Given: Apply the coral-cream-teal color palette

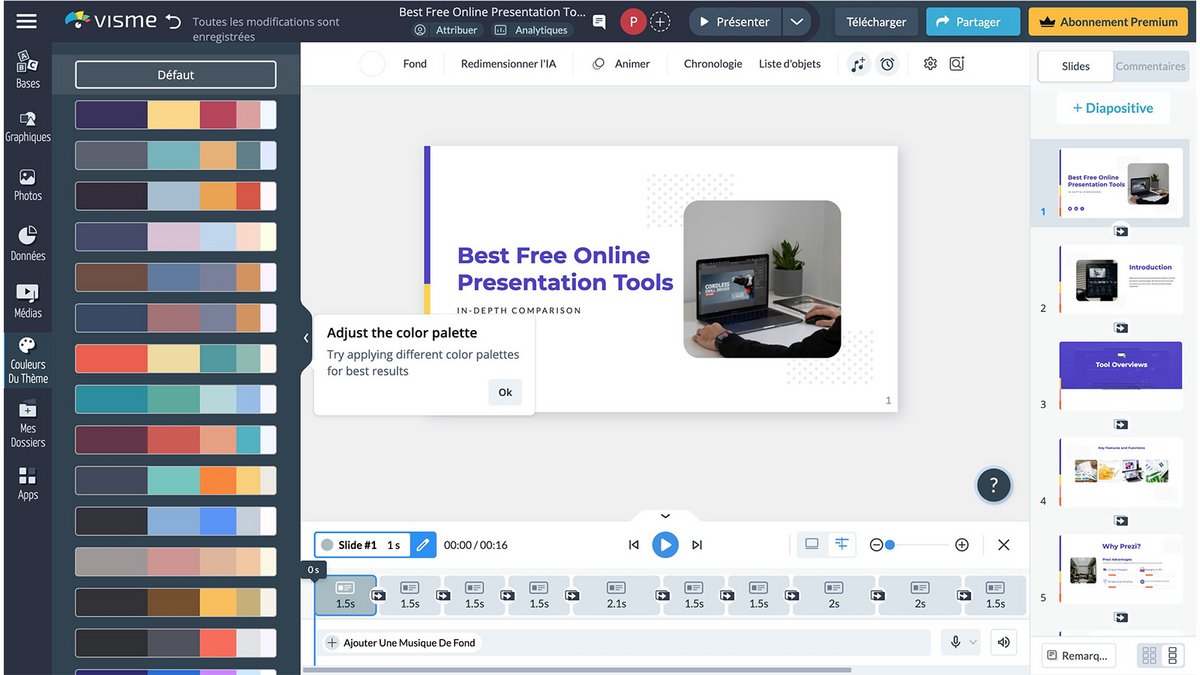Looking at the screenshot, I should (176, 359).
